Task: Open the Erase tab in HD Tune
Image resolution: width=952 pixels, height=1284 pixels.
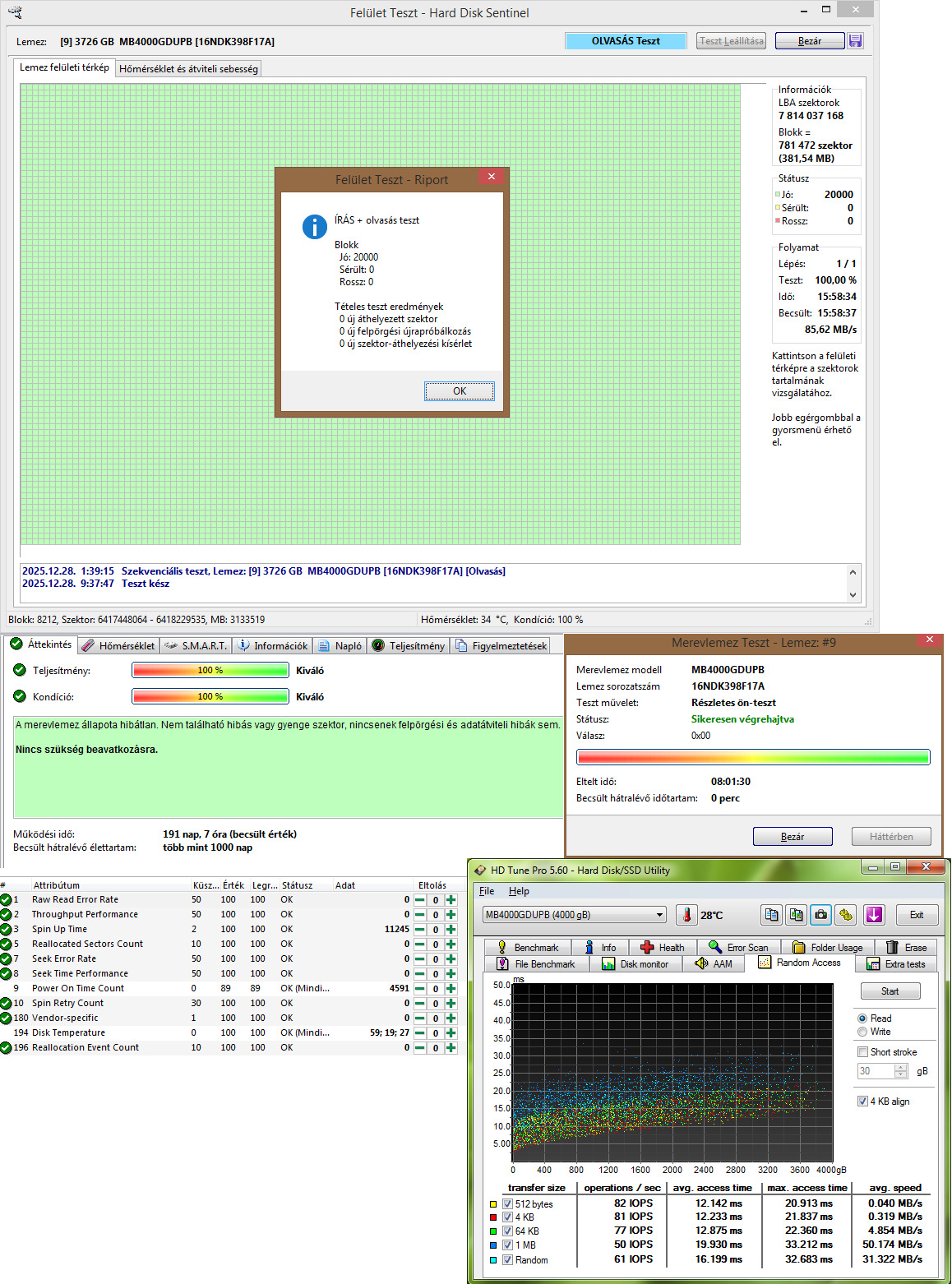Action: (x=905, y=948)
